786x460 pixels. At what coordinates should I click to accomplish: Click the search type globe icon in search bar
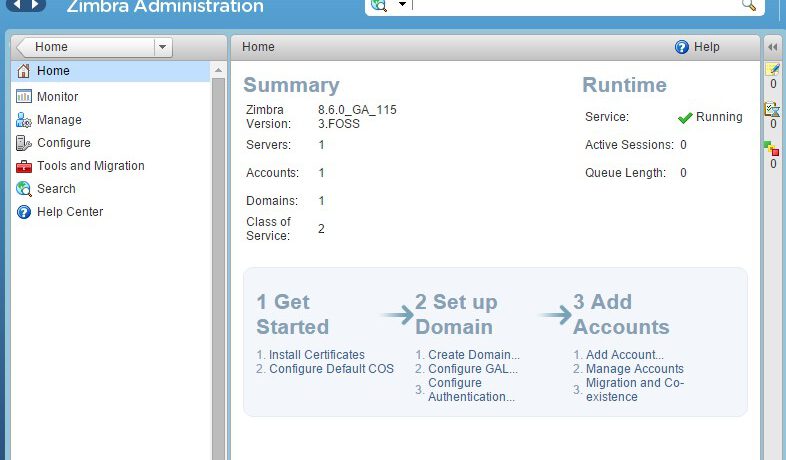[379, 5]
